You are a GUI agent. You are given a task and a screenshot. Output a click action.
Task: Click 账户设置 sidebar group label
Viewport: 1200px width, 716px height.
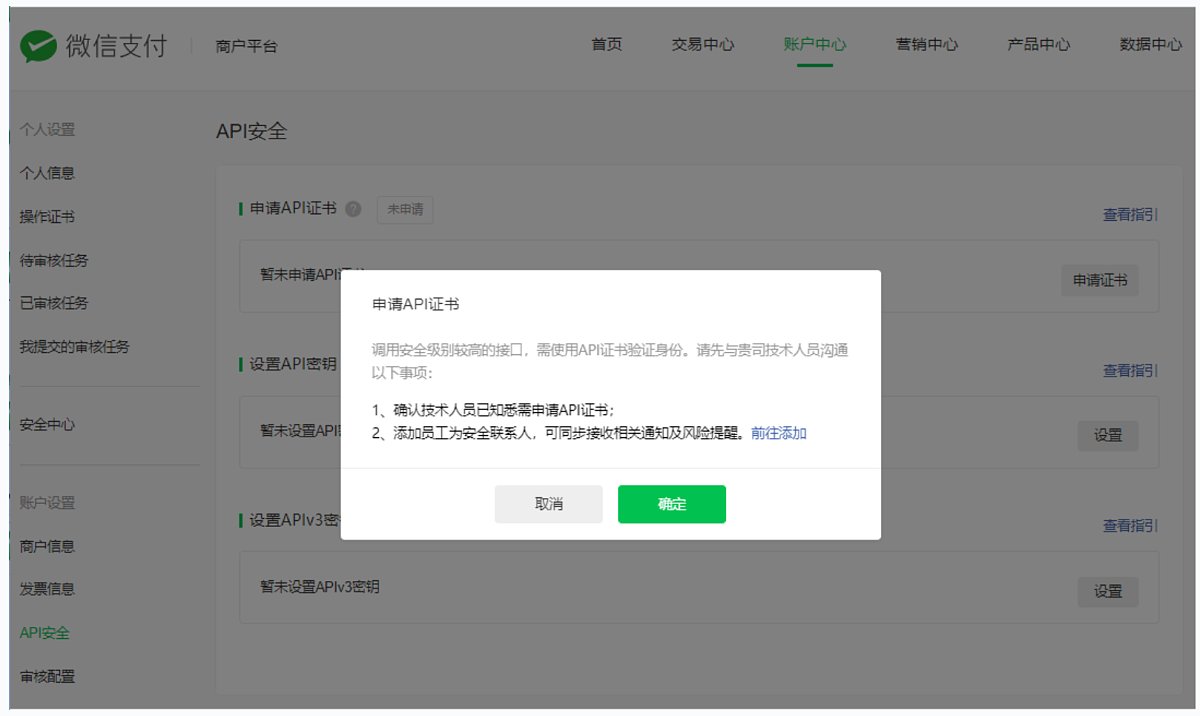pos(47,503)
